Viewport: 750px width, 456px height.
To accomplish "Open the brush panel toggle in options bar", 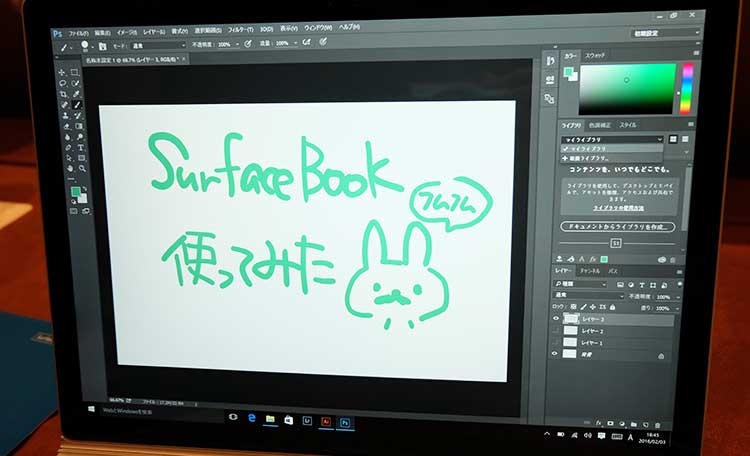I will pyautogui.click(x=102, y=46).
